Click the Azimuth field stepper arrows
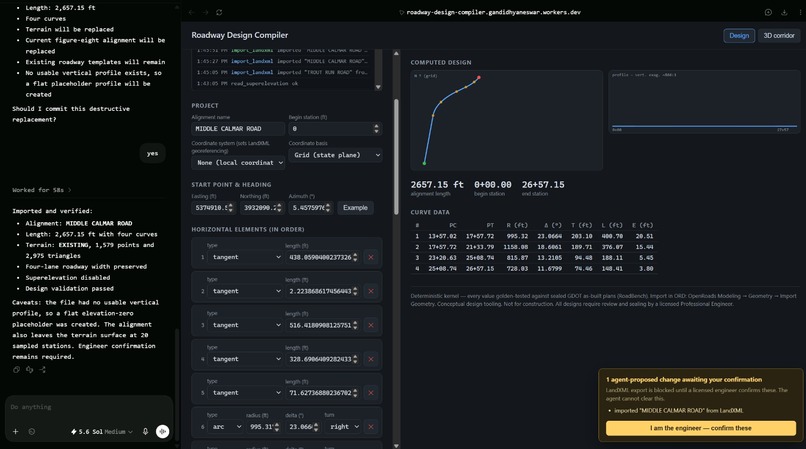Screen dimensions: 806x449 point(327,208)
